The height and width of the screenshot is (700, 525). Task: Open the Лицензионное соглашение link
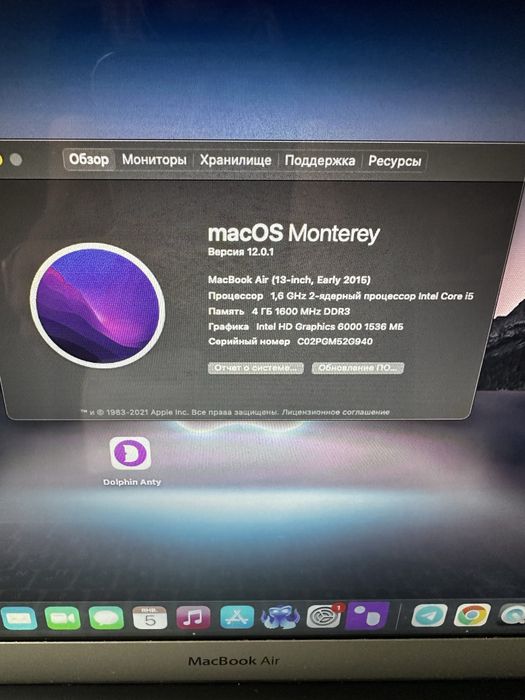tap(335, 412)
